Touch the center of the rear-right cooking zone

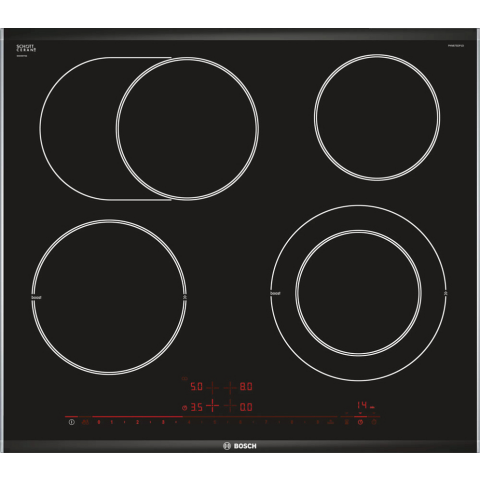[377, 117]
